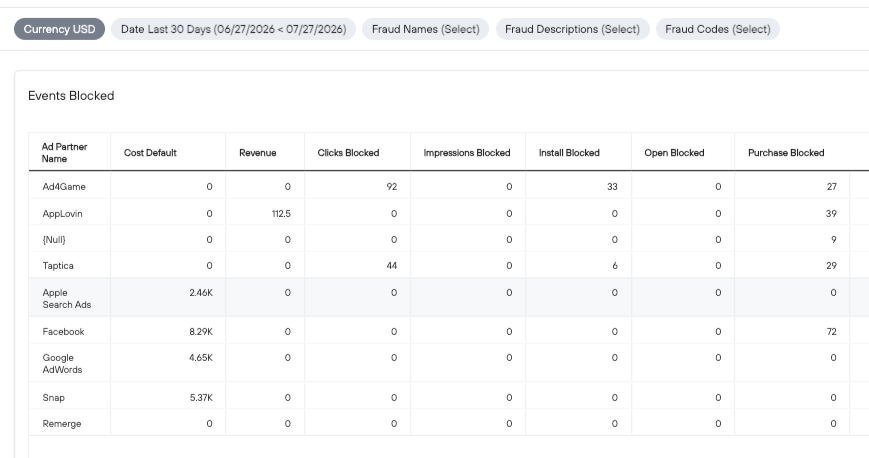Select the Google AdWords row name
The width and height of the screenshot is (869, 458).
coord(62,364)
